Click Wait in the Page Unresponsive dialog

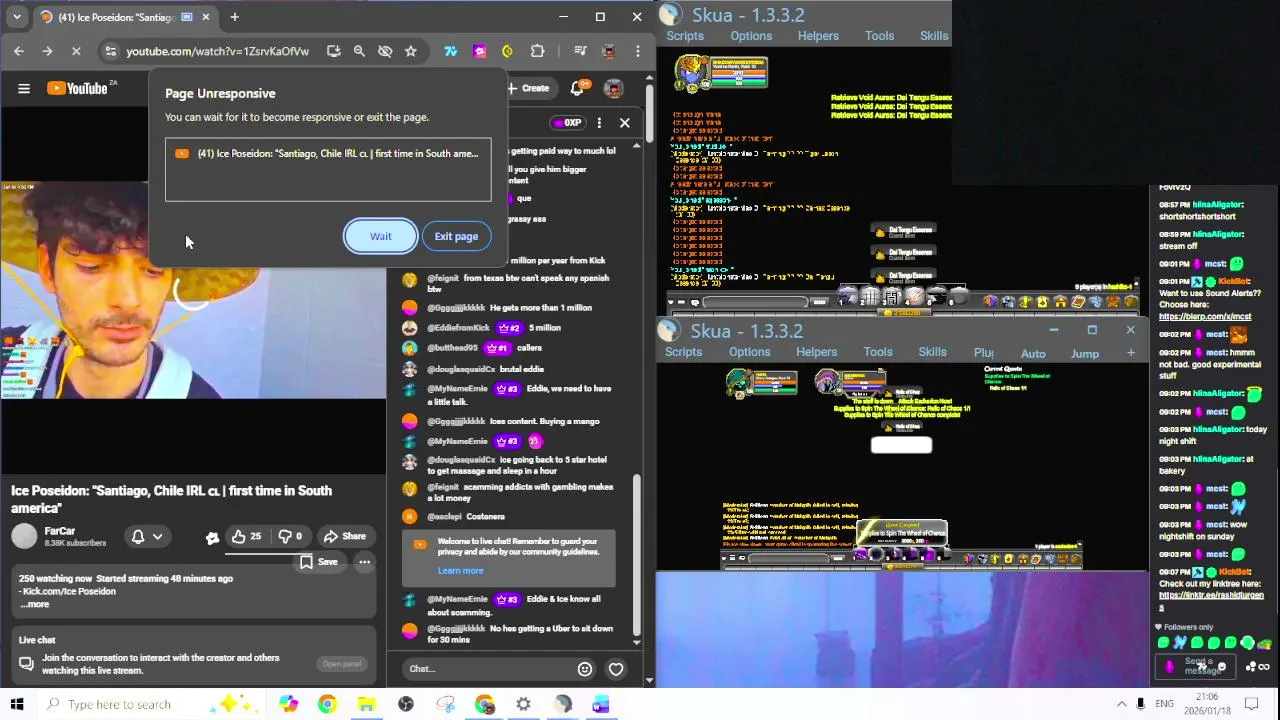pos(381,236)
